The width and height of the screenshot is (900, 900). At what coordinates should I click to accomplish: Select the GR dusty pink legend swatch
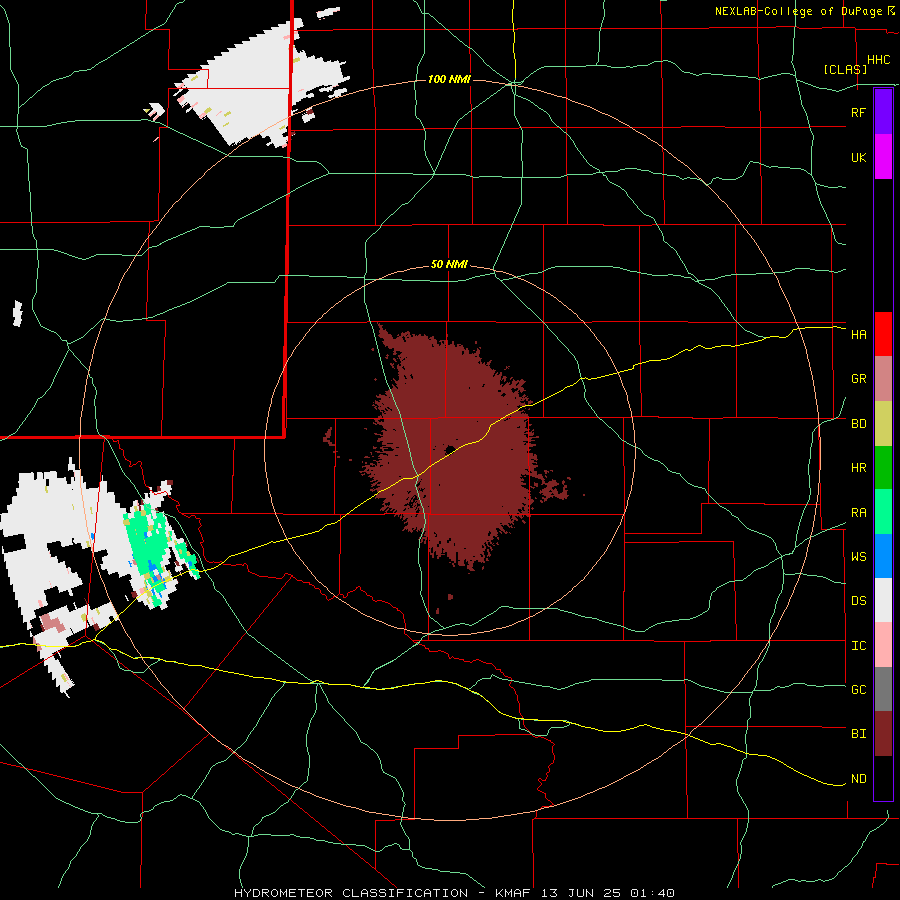883,379
